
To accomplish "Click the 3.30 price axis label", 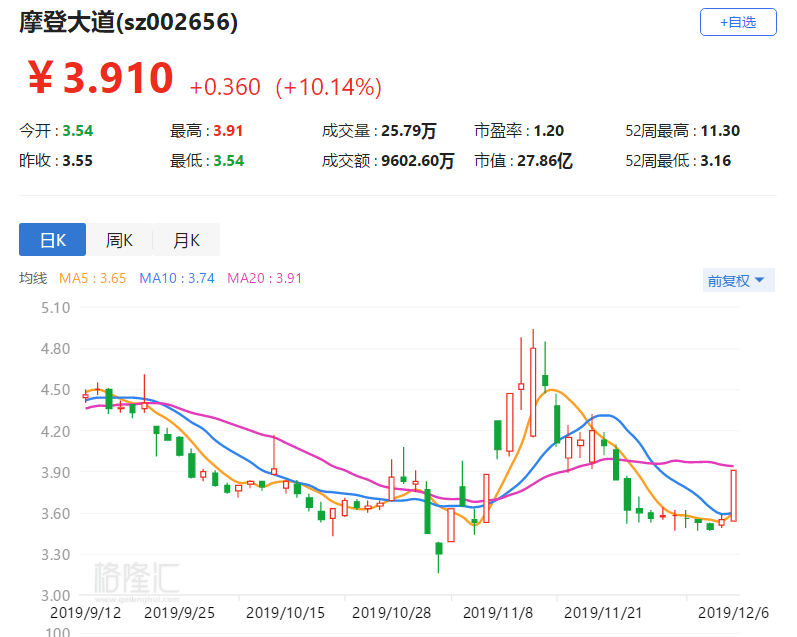I will [x=55, y=555].
